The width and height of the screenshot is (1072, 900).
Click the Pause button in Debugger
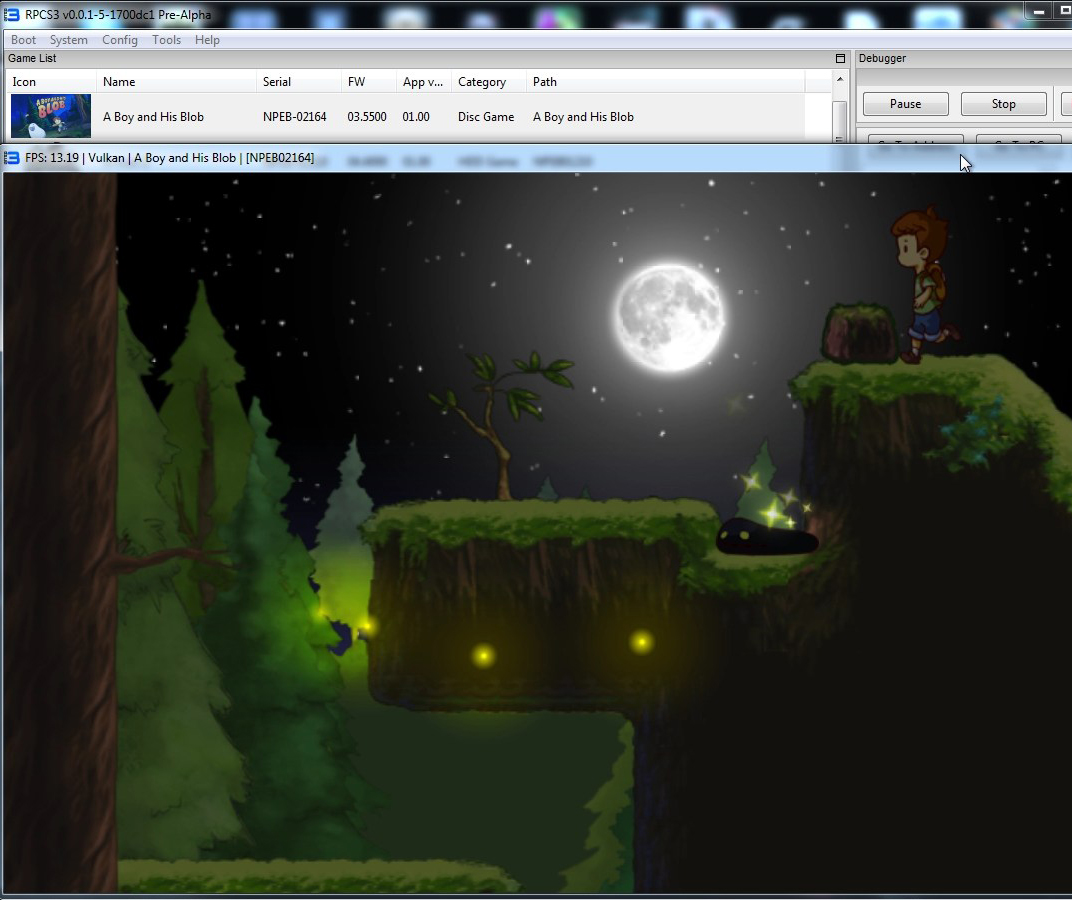(x=905, y=104)
